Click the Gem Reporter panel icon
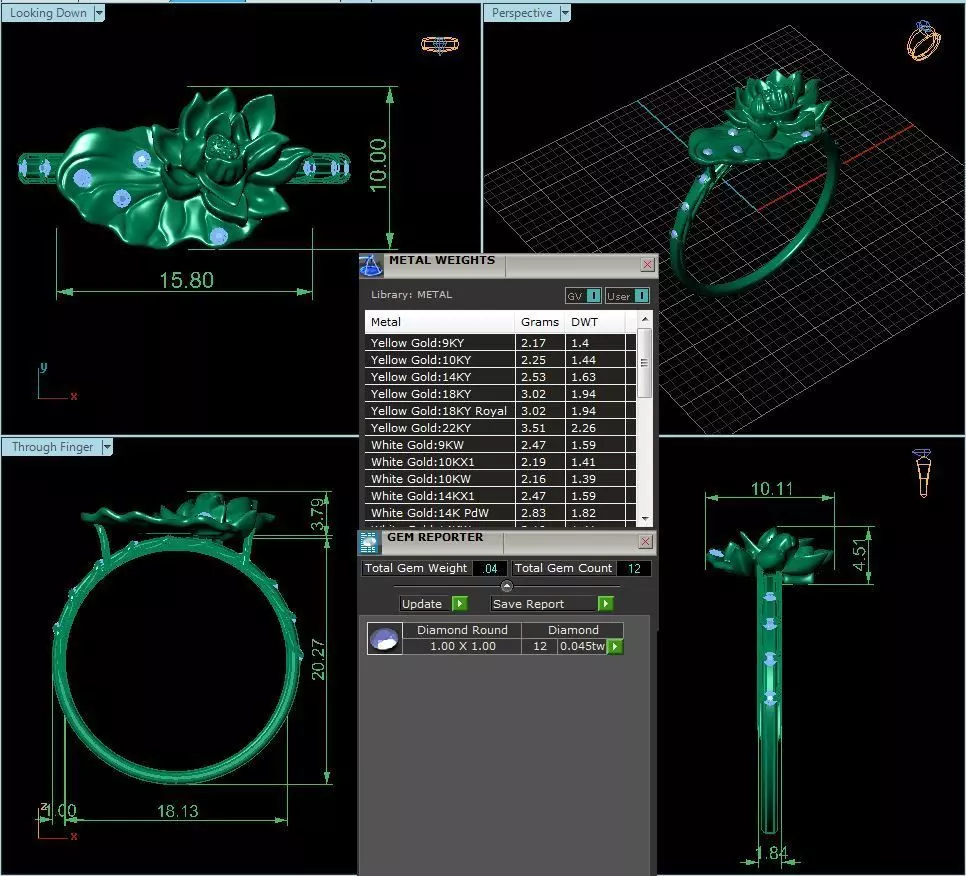 coord(370,542)
